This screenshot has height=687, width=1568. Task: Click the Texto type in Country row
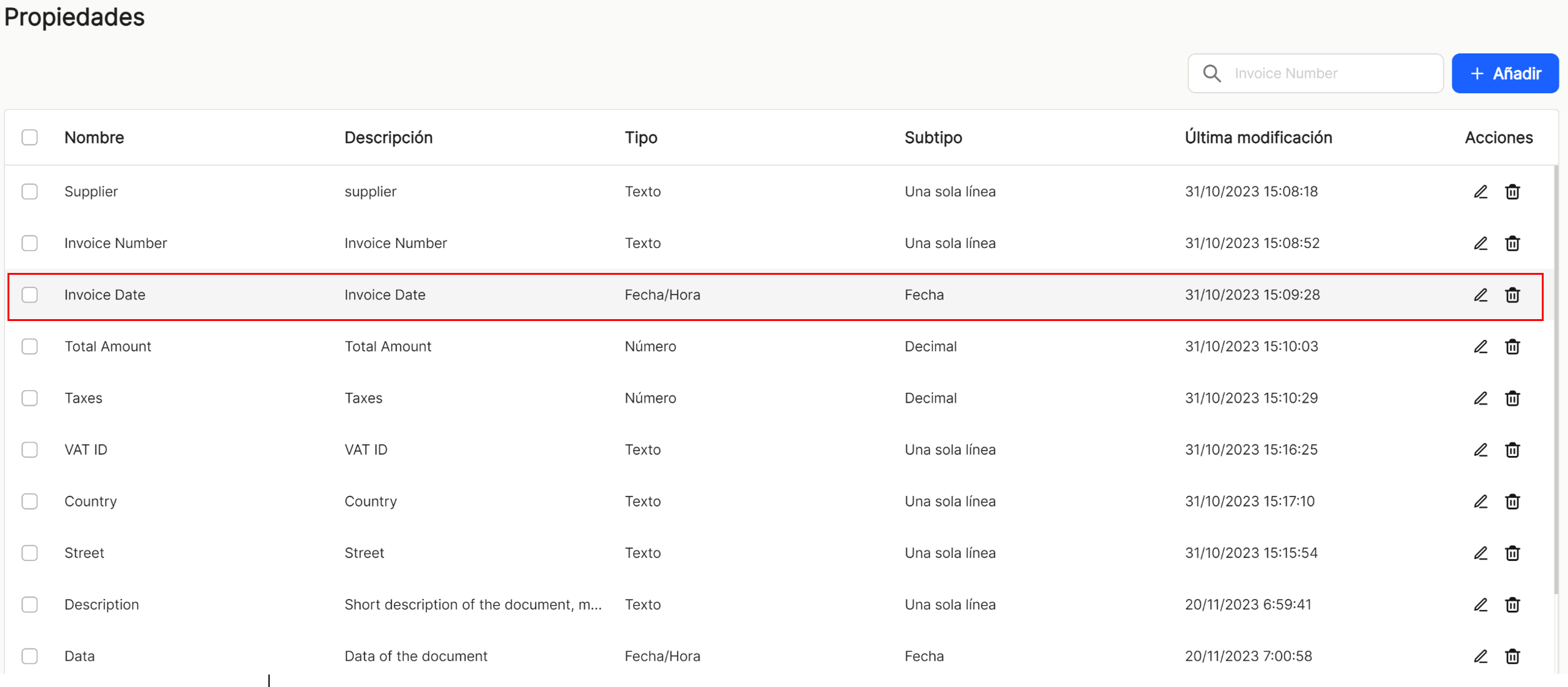point(643,502)
